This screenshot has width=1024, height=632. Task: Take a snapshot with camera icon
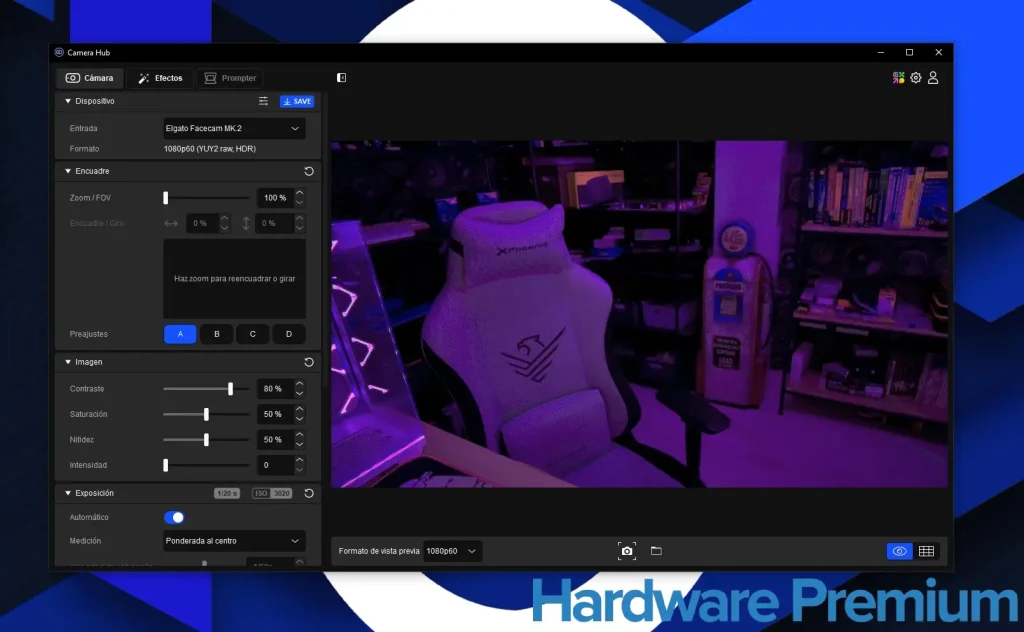[627, 551]
